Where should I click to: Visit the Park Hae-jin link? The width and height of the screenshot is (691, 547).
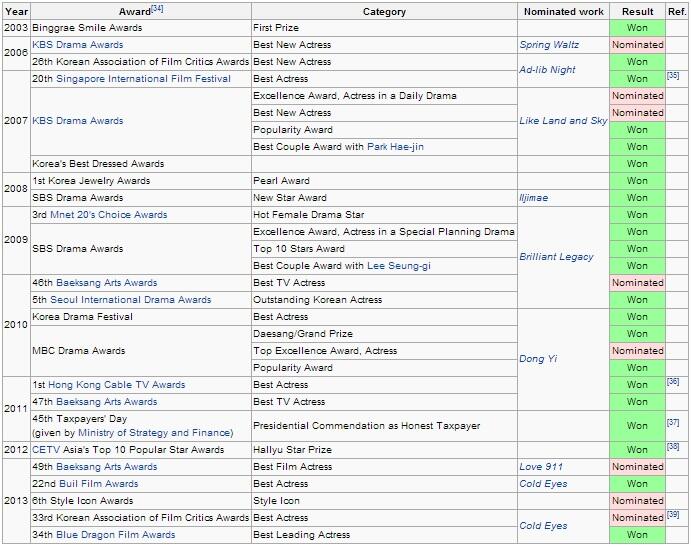[x=395, y=147]
